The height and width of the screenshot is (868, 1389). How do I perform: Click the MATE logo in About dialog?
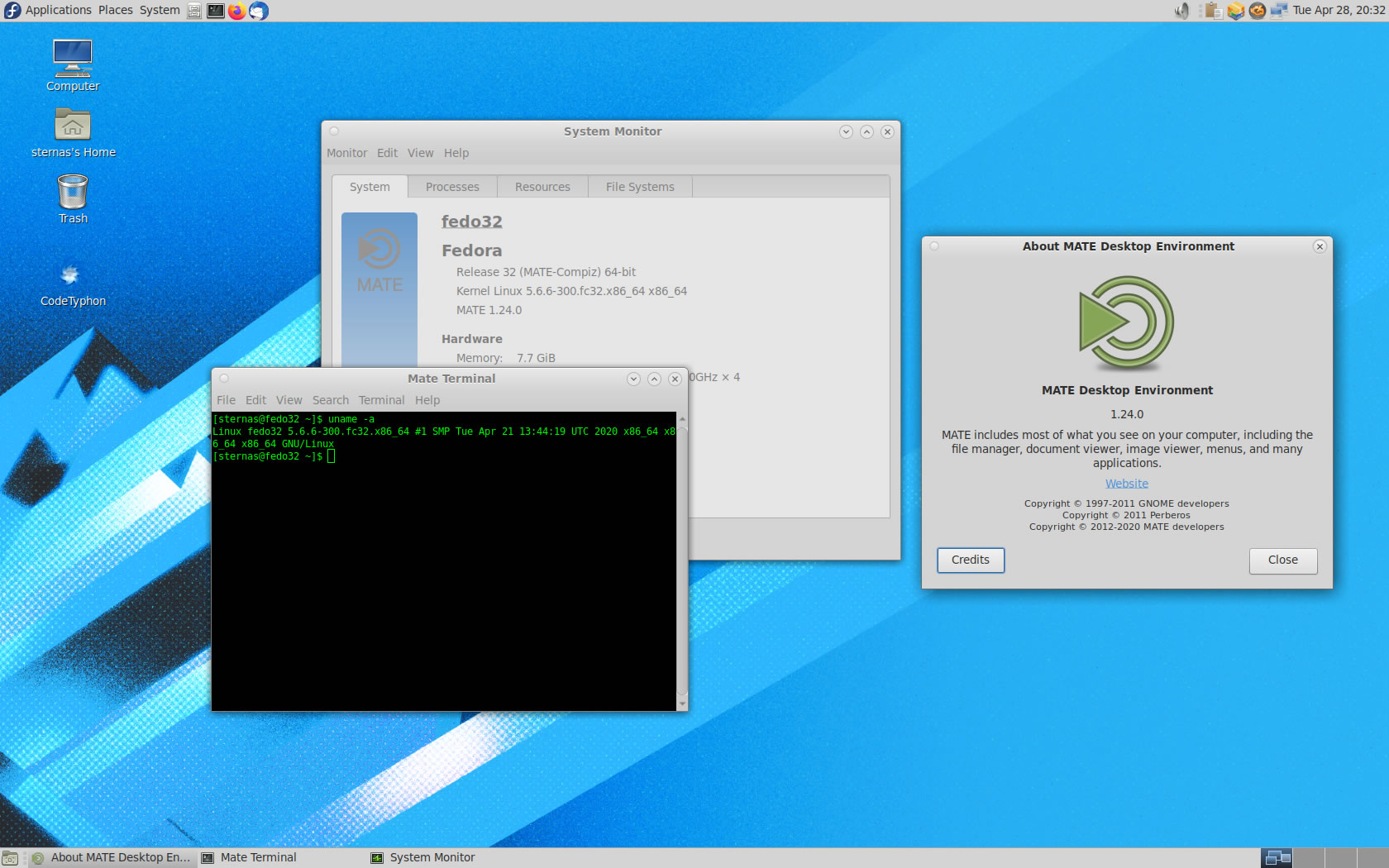[x=1127, y=322]
